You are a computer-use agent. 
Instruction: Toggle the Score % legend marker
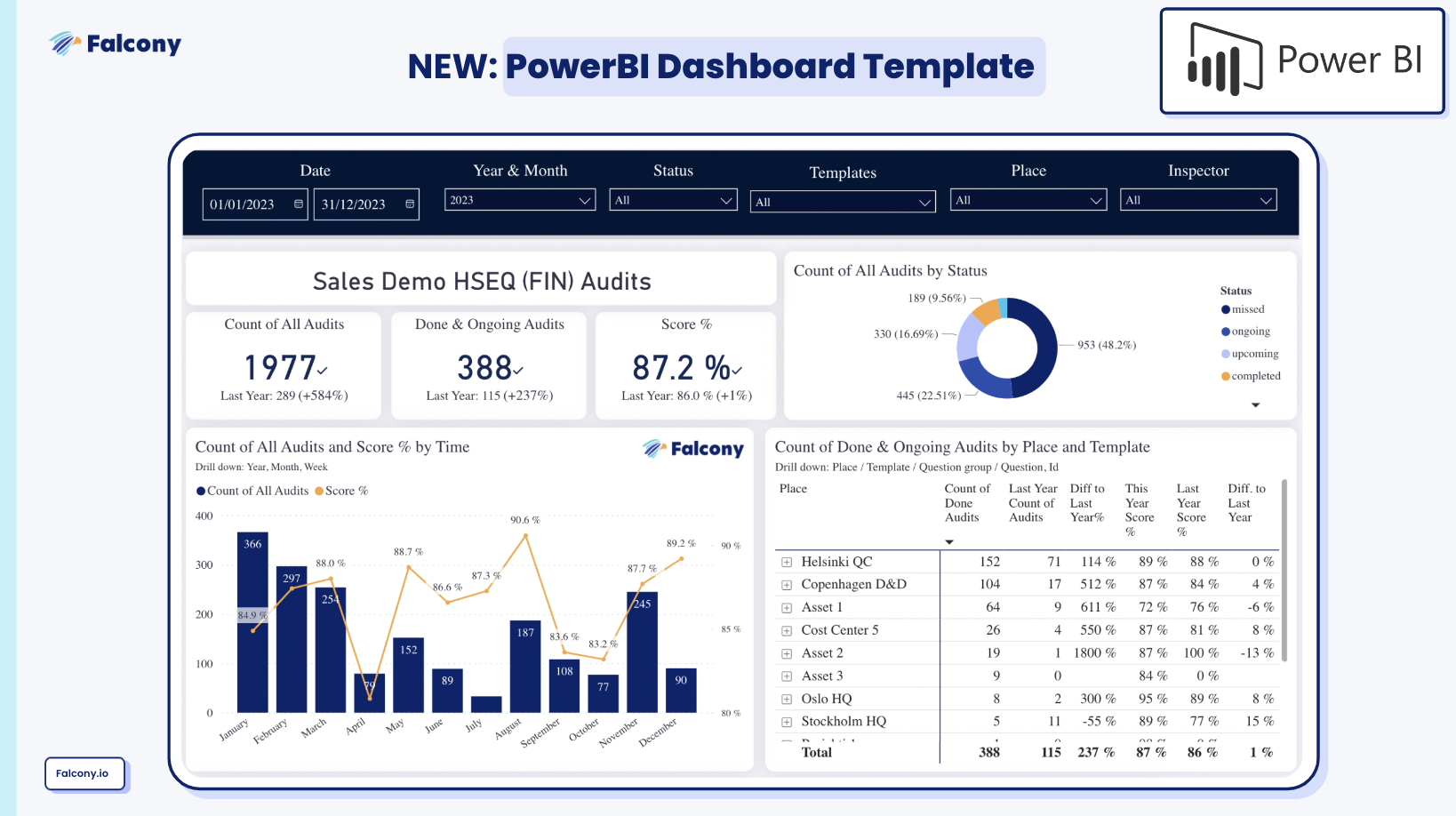pos(319,491)
